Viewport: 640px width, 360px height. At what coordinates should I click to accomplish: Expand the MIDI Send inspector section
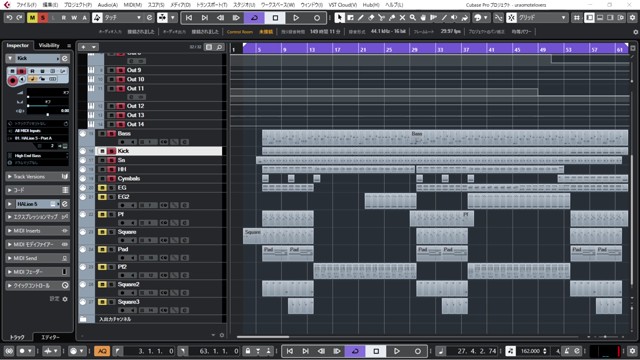pyautogui.click(x=37, y=258)
